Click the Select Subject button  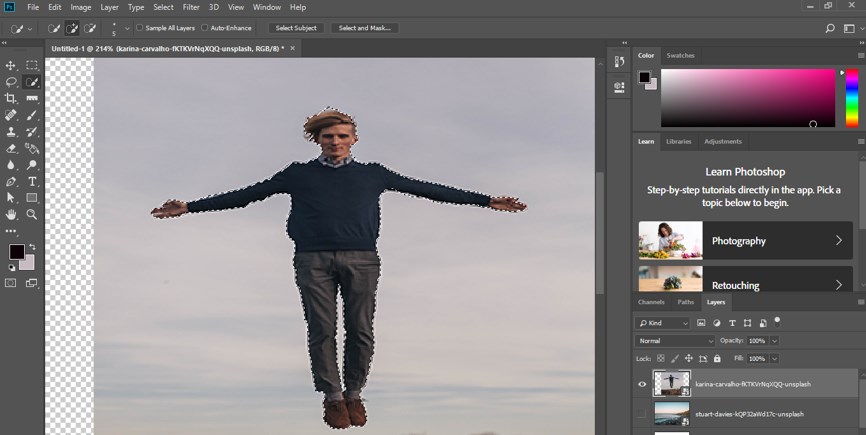click(296, 28)
